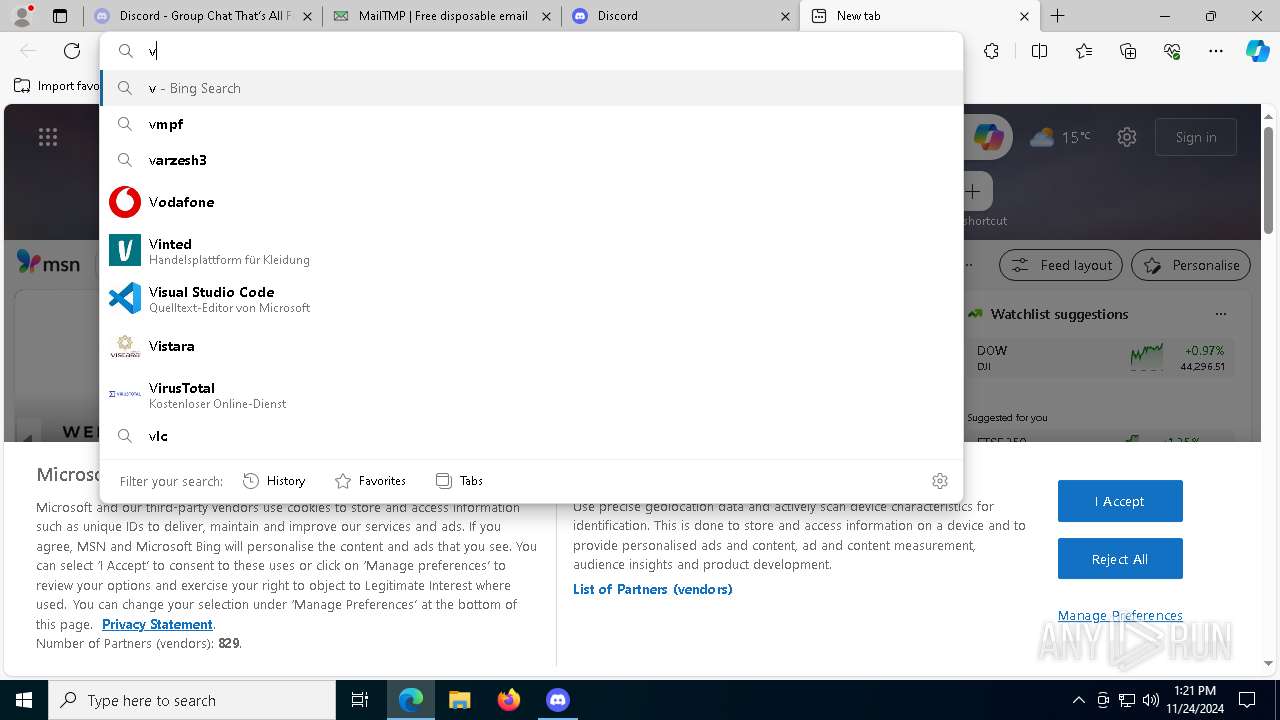The width and height of the screenshot is (1280, 720).
Task: Select the 'vmpf' search suggestion
Action: pos(531,124)
